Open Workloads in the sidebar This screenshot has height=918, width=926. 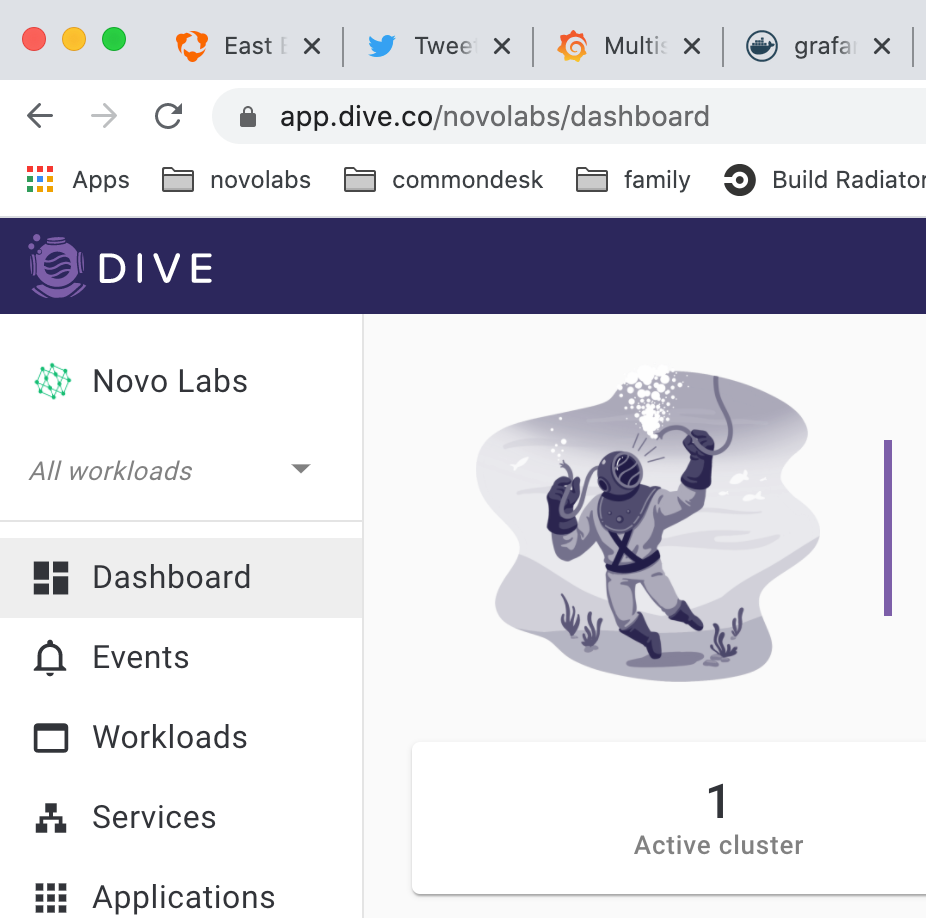click(x=181, y=737)
